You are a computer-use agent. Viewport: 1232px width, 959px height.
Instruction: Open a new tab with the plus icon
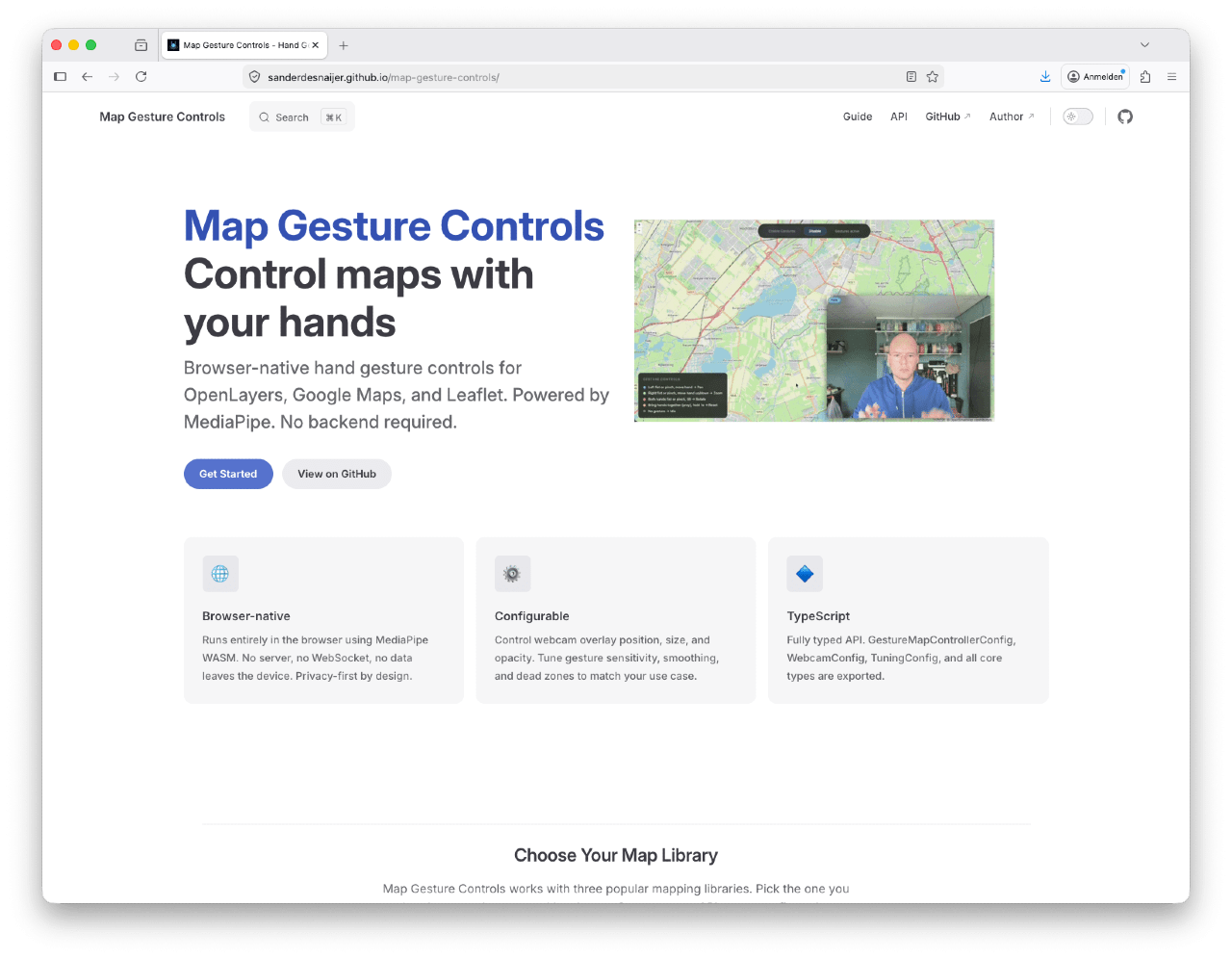(344, 45)
